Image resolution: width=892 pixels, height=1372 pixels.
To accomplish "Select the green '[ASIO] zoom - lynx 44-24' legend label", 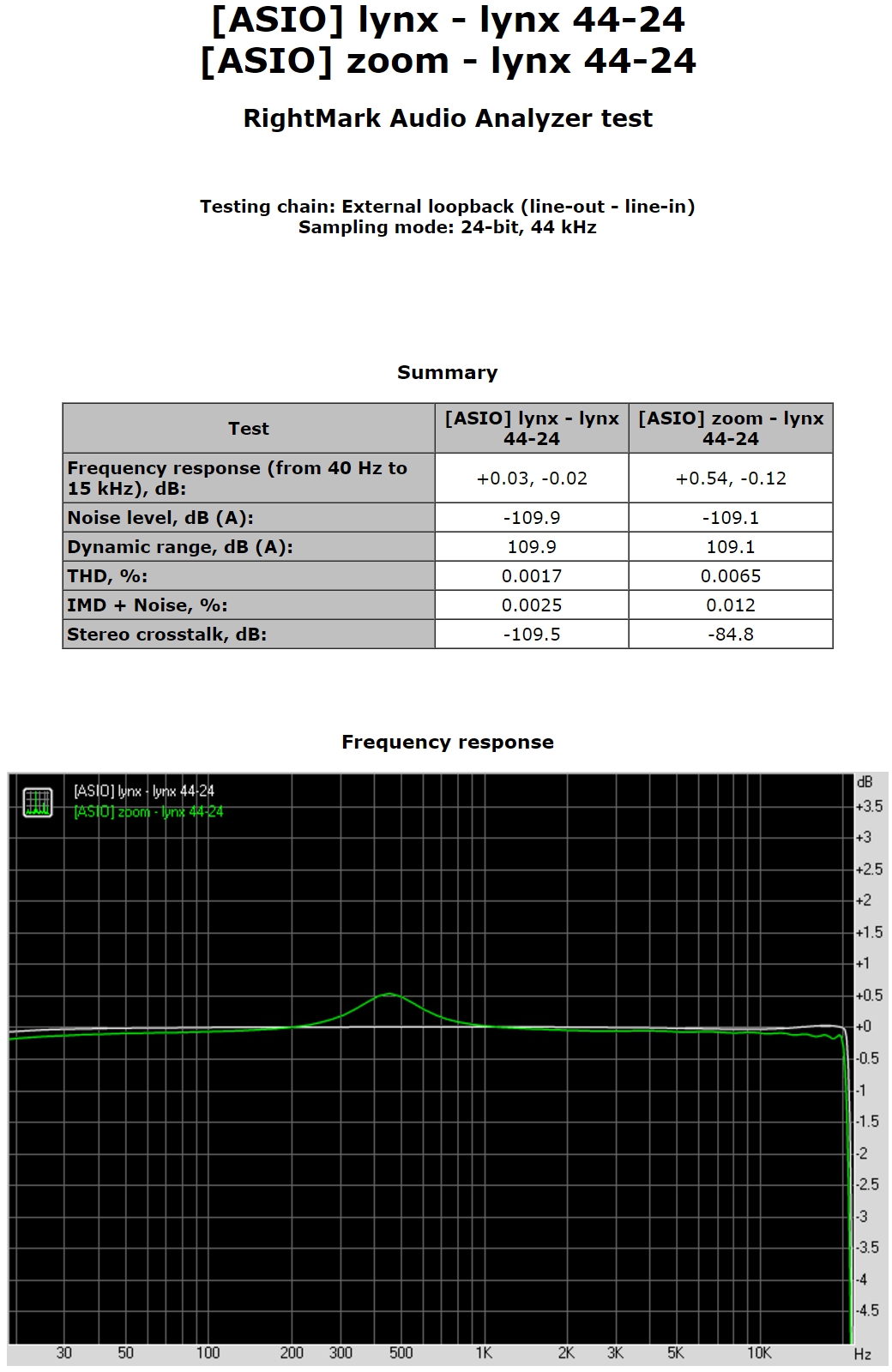I will tap(148, 811).
